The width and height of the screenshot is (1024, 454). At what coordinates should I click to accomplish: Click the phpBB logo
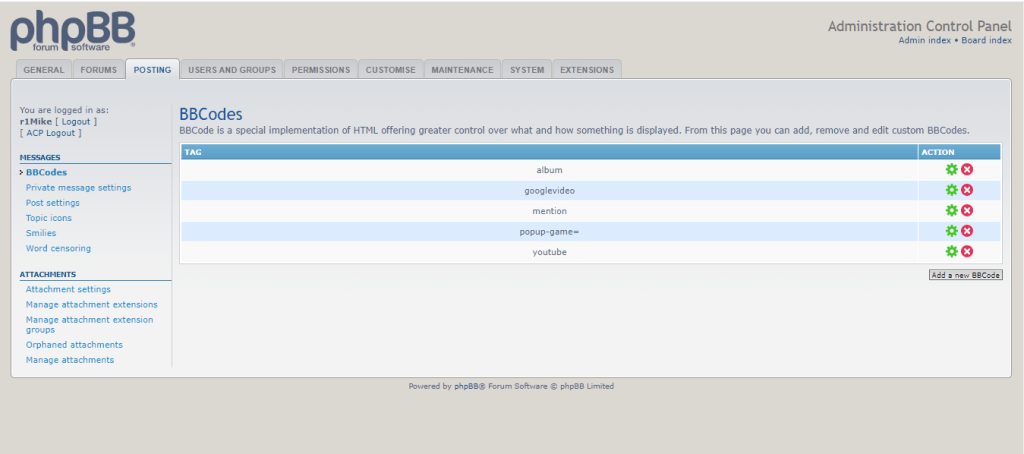click(x=72, y=32)
